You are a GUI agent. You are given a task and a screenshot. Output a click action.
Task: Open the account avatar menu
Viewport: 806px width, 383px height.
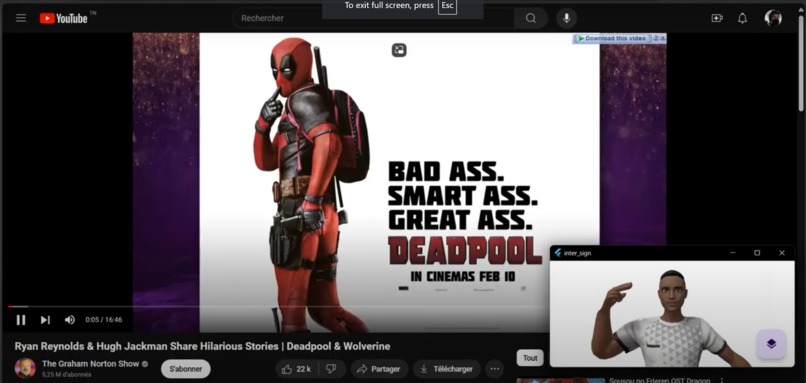point(773,19)
